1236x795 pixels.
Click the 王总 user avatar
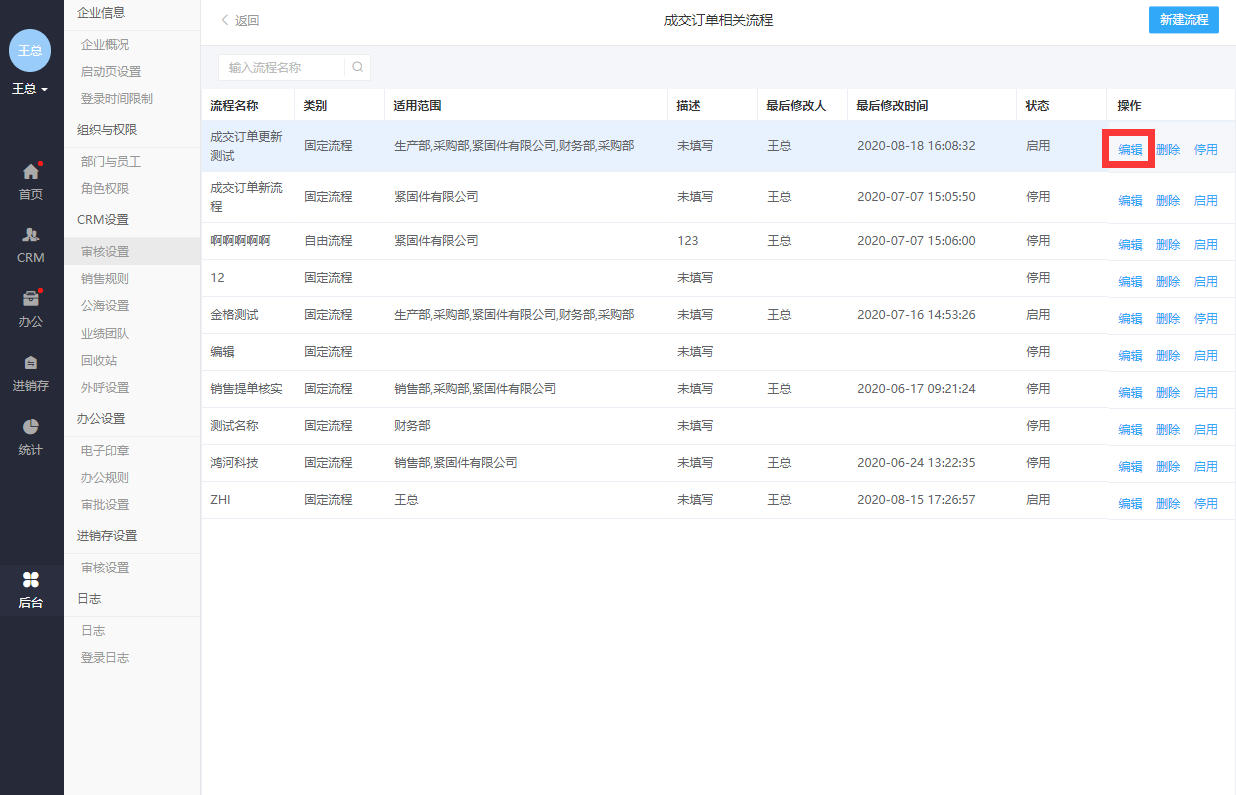click(x=31, y=50)
